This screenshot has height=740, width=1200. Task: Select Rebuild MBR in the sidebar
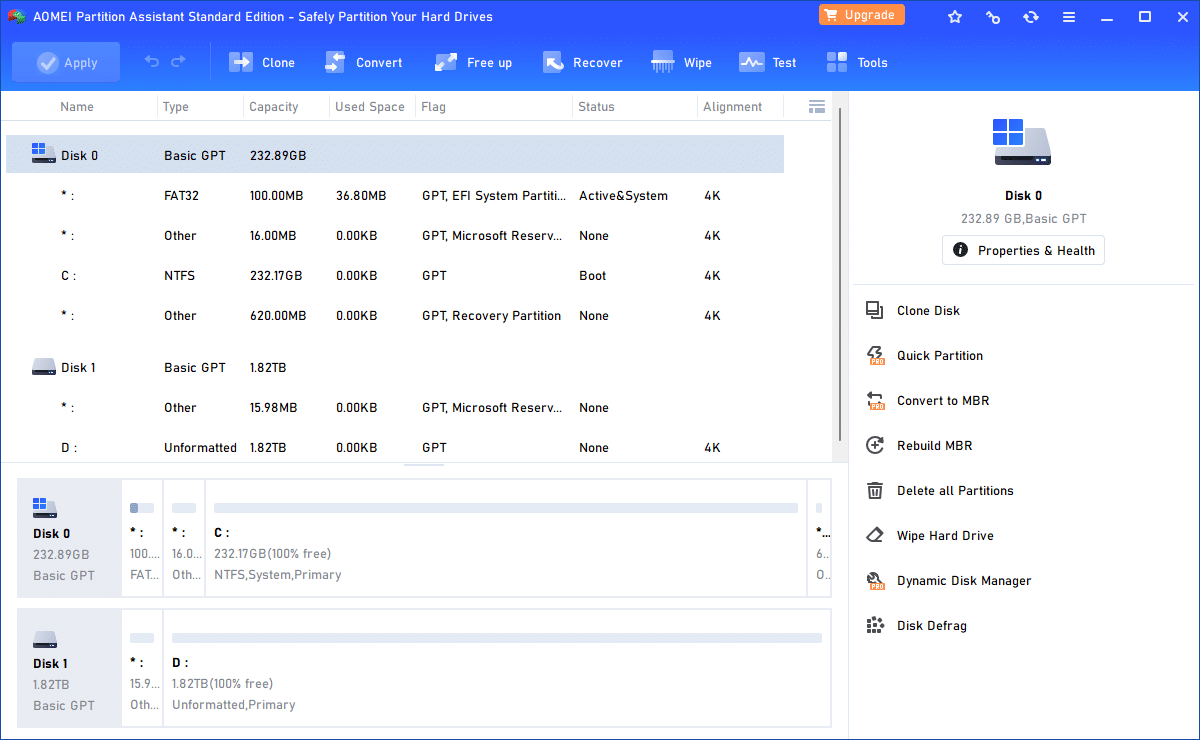coord(932,445)
